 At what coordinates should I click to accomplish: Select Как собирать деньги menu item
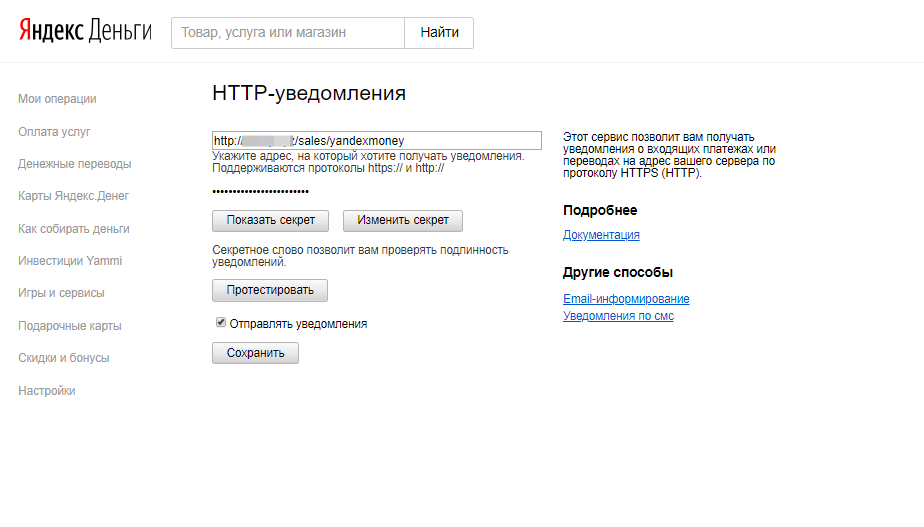(x=74, y=229)
